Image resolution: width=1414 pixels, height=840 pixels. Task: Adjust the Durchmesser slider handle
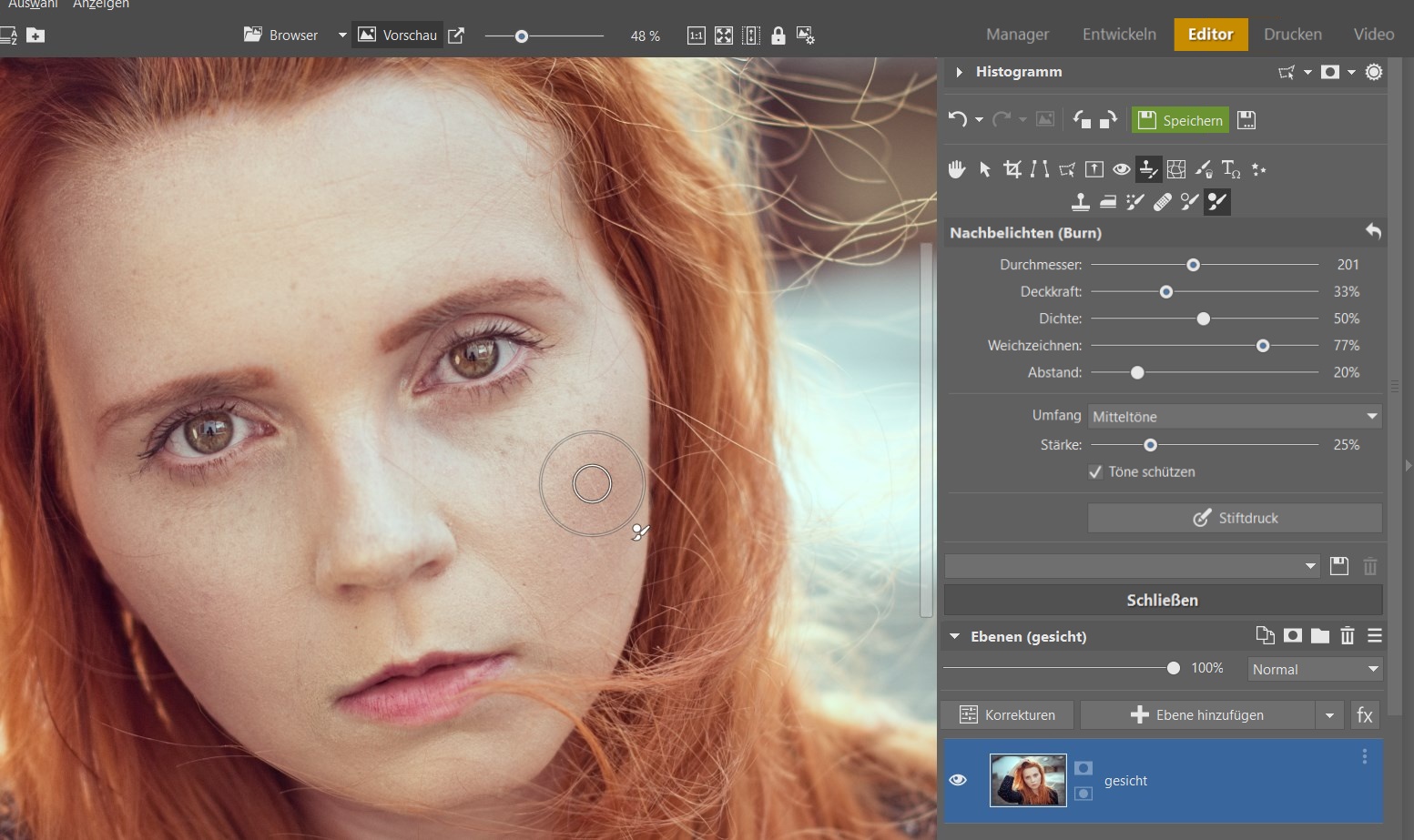pos(1193,265)
